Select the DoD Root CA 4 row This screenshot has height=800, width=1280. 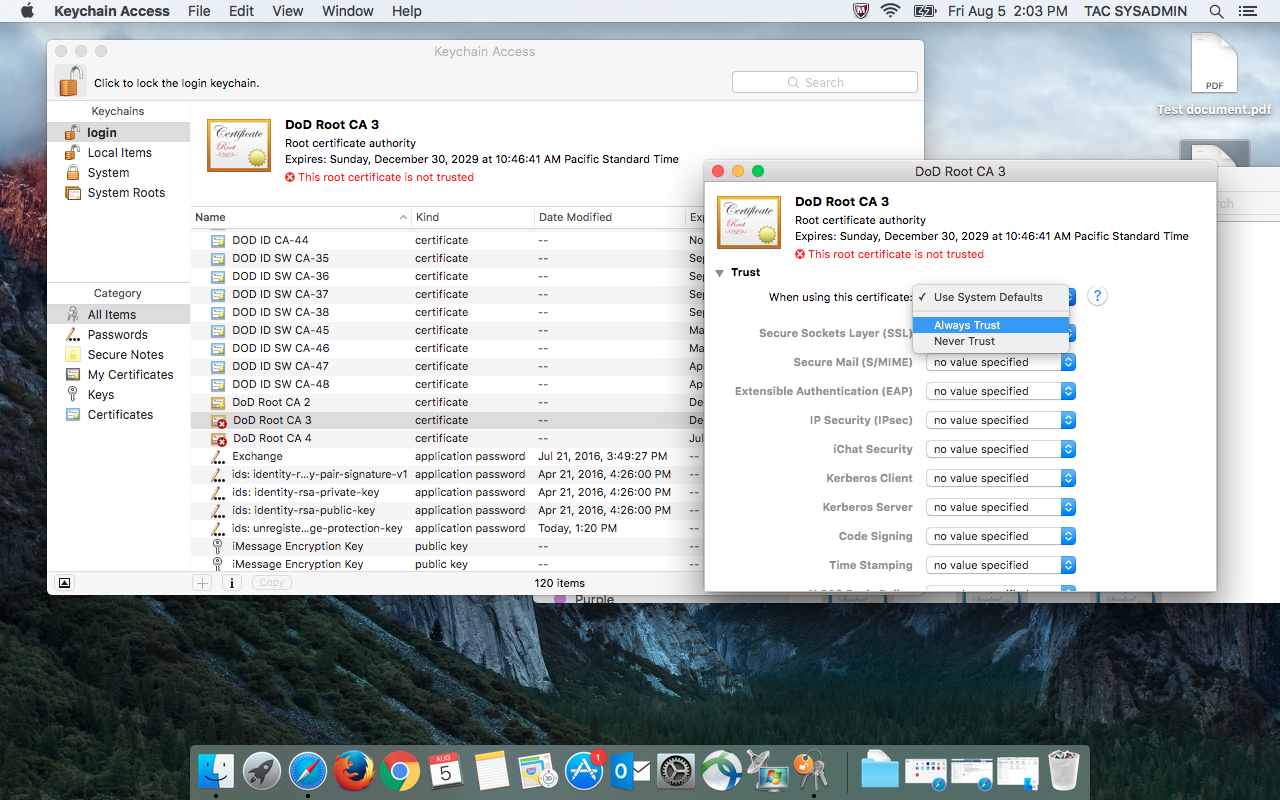click(447, 438)
